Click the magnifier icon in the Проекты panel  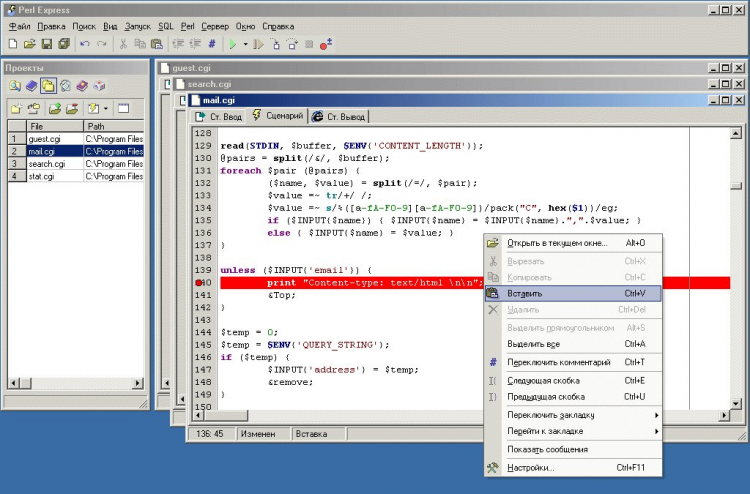[x=15, y=86]
